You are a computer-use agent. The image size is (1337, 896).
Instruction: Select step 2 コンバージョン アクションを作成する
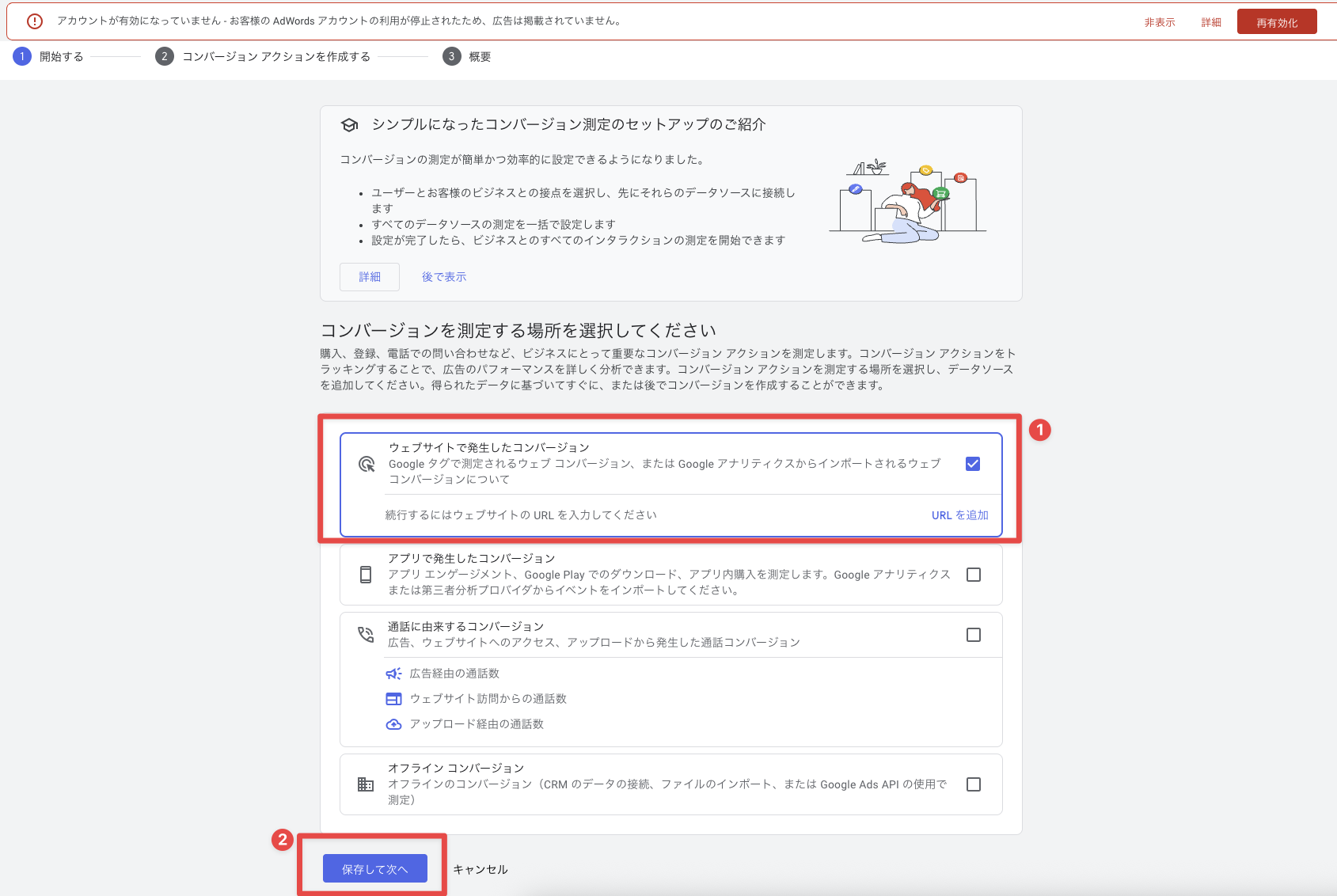pyautogui.click(x=263, y=56)
